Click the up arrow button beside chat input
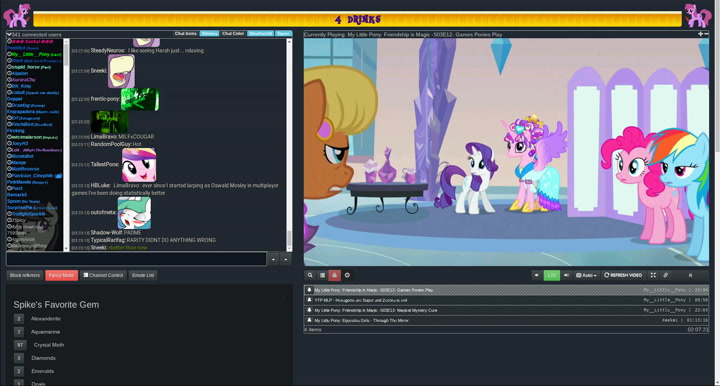 pyautogui.click(x=273, y=259)
